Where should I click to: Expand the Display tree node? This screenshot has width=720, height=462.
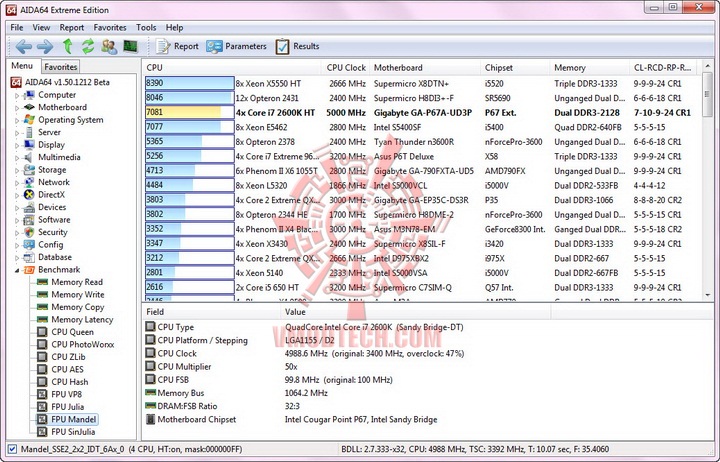pyautogui.click(x=17, y=145)
